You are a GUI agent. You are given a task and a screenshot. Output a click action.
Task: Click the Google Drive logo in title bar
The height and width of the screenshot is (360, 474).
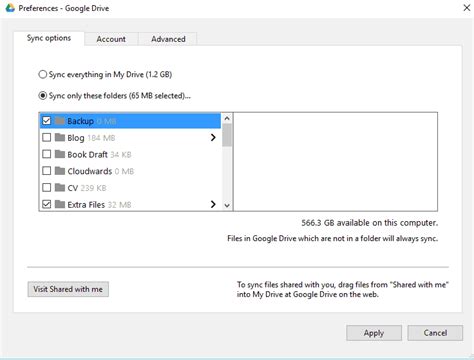click(x=10, y=8)
